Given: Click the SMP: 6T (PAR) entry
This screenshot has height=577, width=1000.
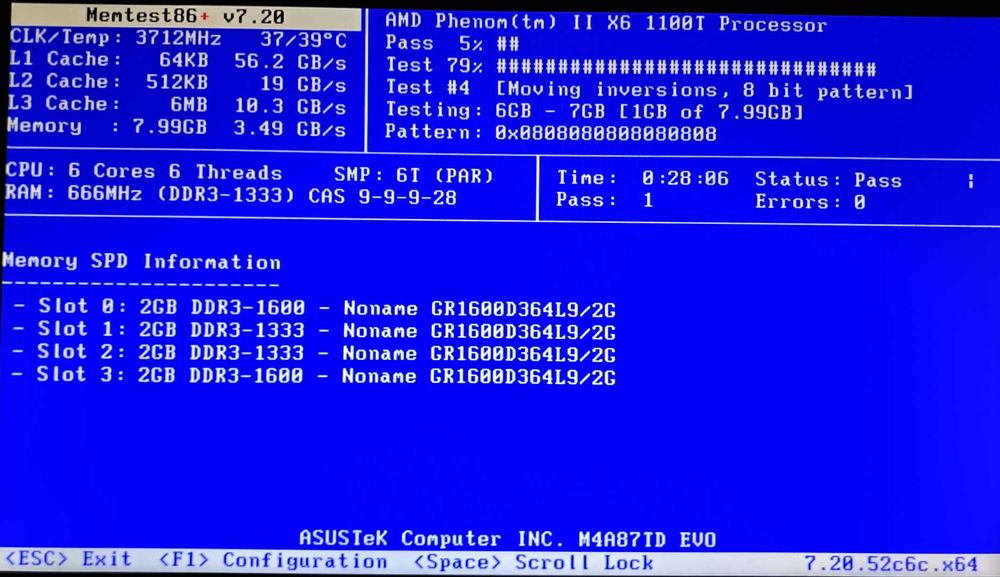Looking at the screenshot, I should click(413, 175).
